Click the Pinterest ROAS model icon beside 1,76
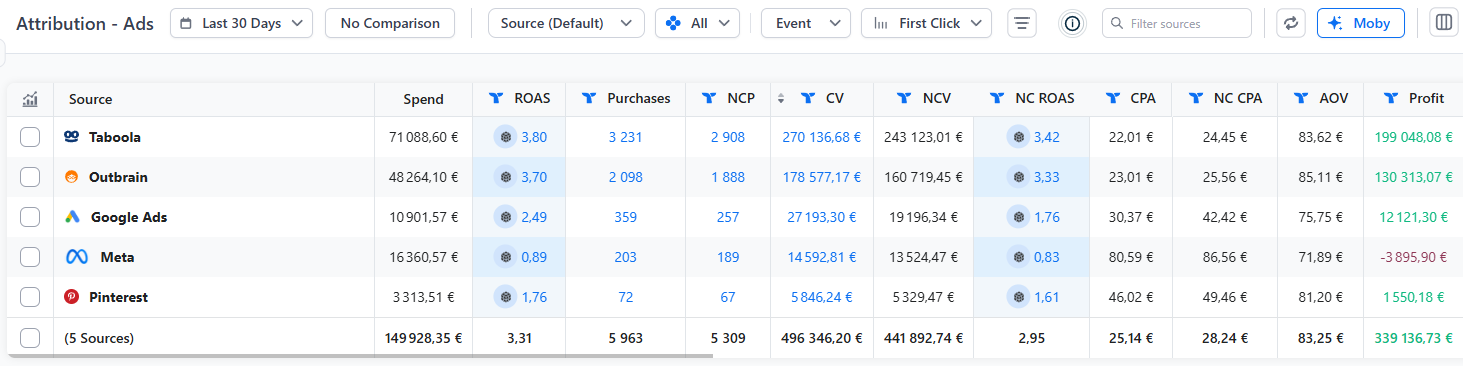 (x=506, y=297)
